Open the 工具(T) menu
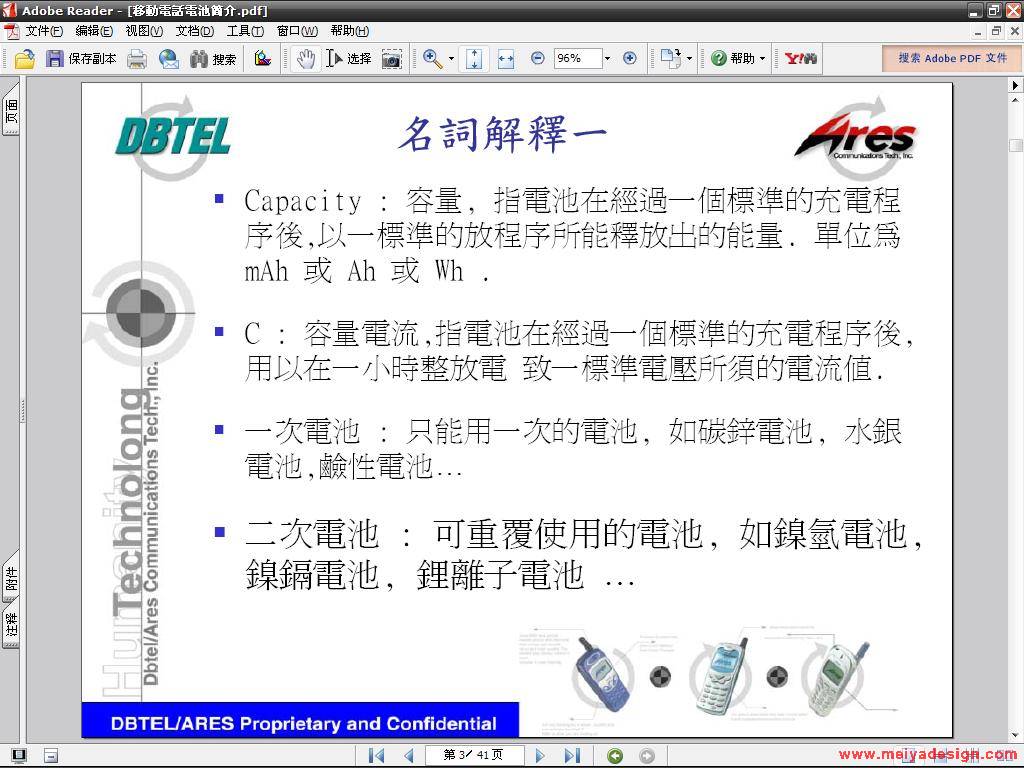 (x=245, y=31)
